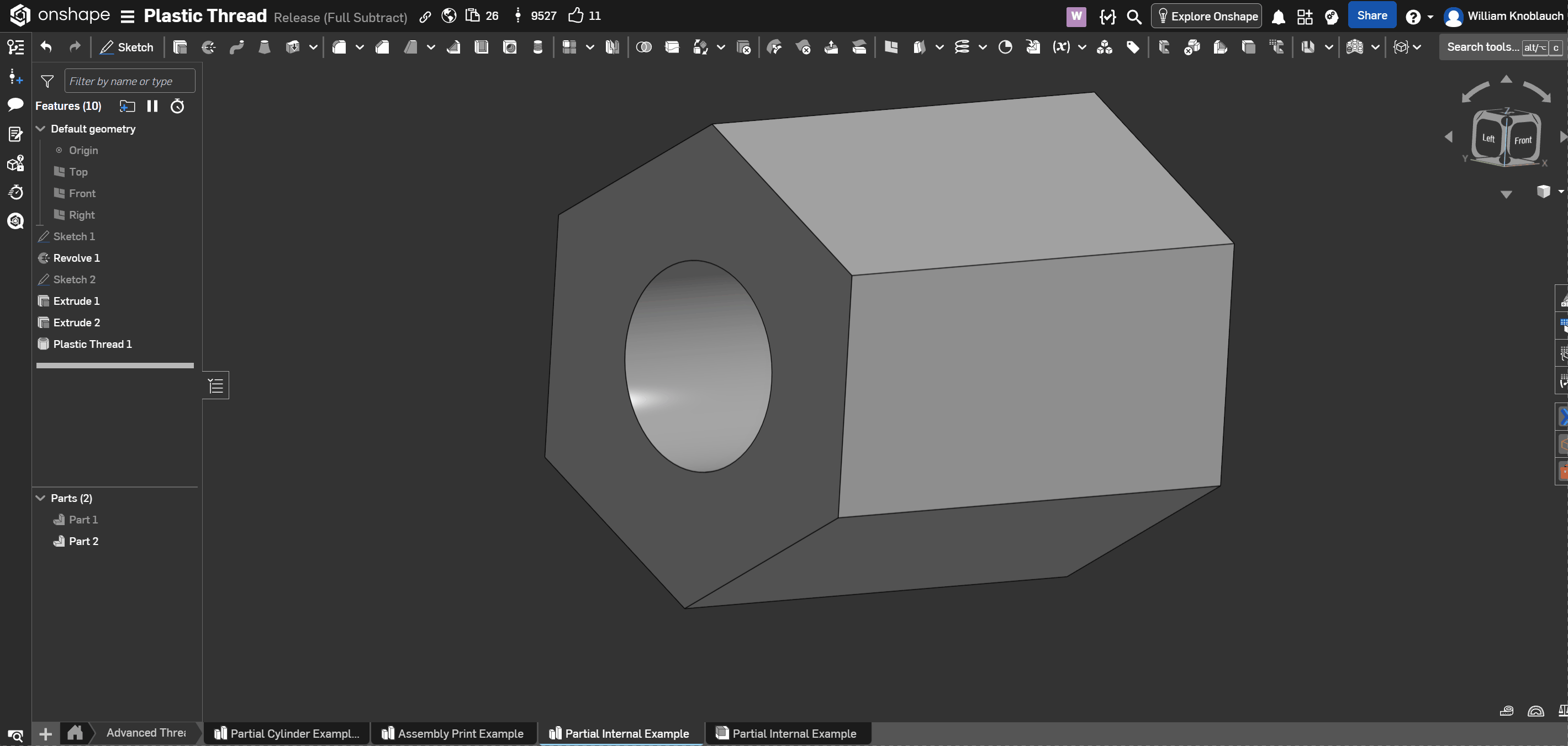
Task: Click the Filter by name or type field
Action: click(x=129, y=81)
